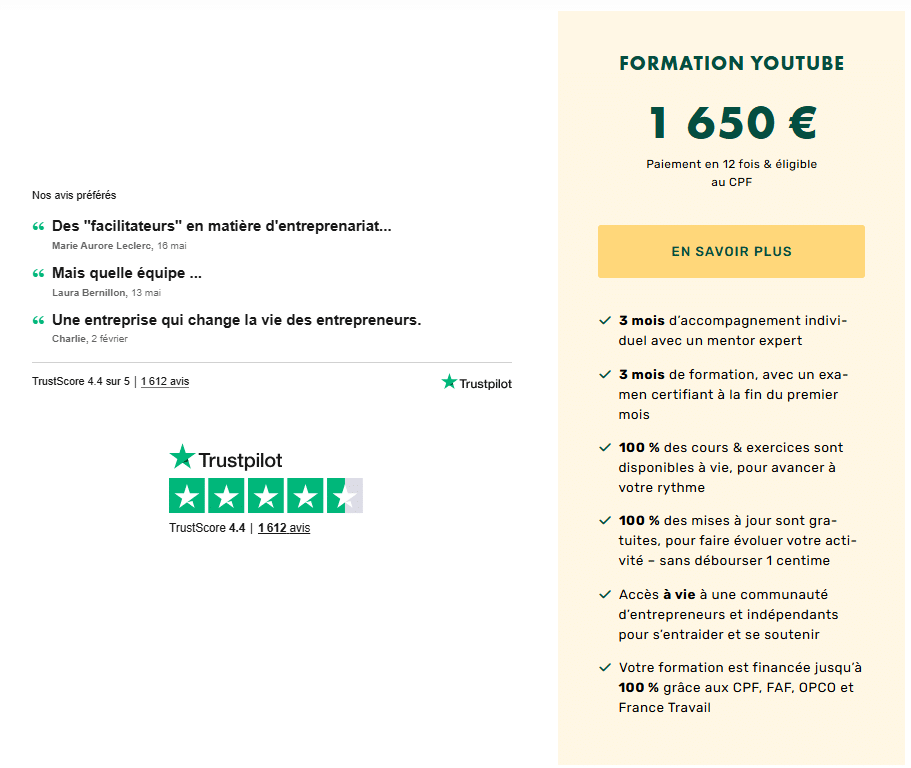The height and width of the screenshot is (768, 911).
Task: Click the checkmark next to 3 mois d'accompagnement
Action: (605, 321)
